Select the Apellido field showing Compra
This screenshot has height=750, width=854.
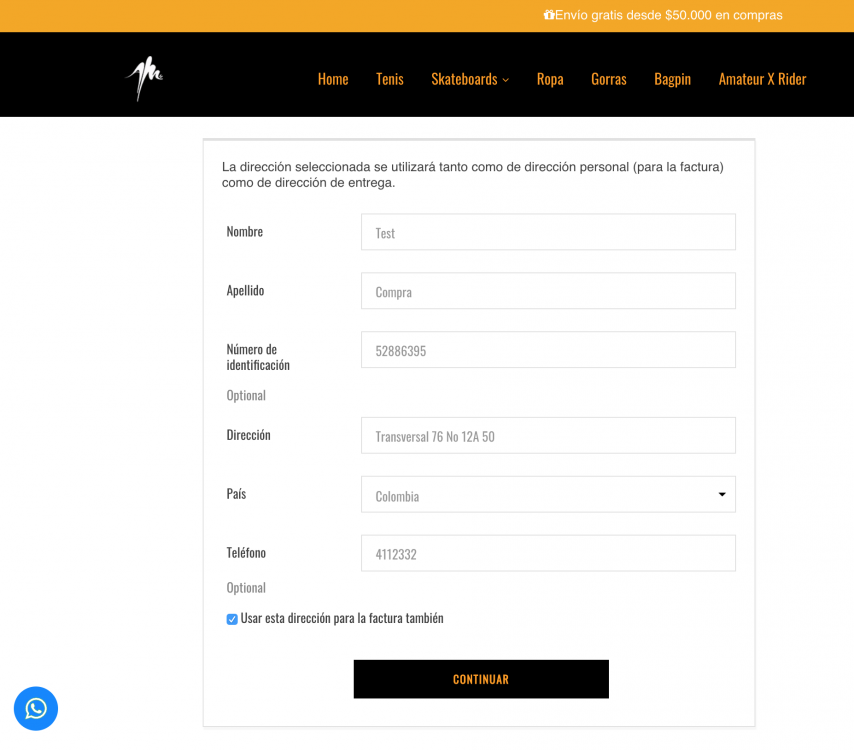548,290
